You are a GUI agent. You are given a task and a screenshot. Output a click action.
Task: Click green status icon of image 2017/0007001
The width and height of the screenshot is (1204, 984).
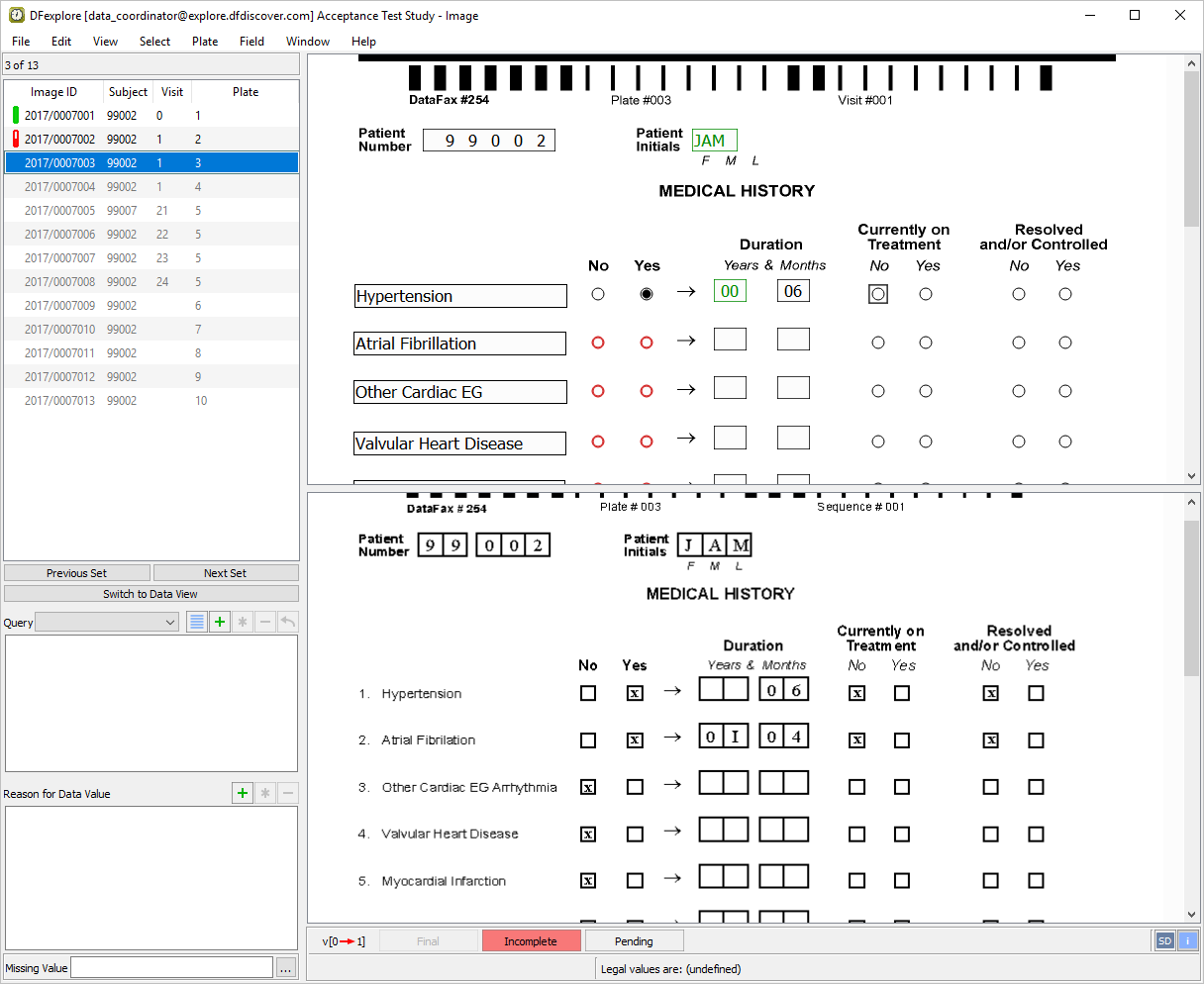click(x=16, y=116)
